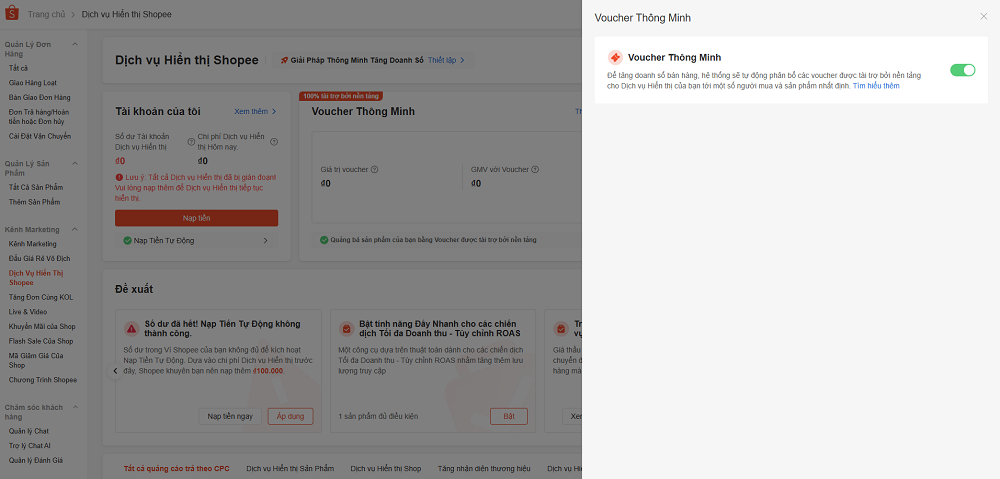Screen dimensions: 1000x479
Task: Click the Áp dụng button
Action: (290, 416)
